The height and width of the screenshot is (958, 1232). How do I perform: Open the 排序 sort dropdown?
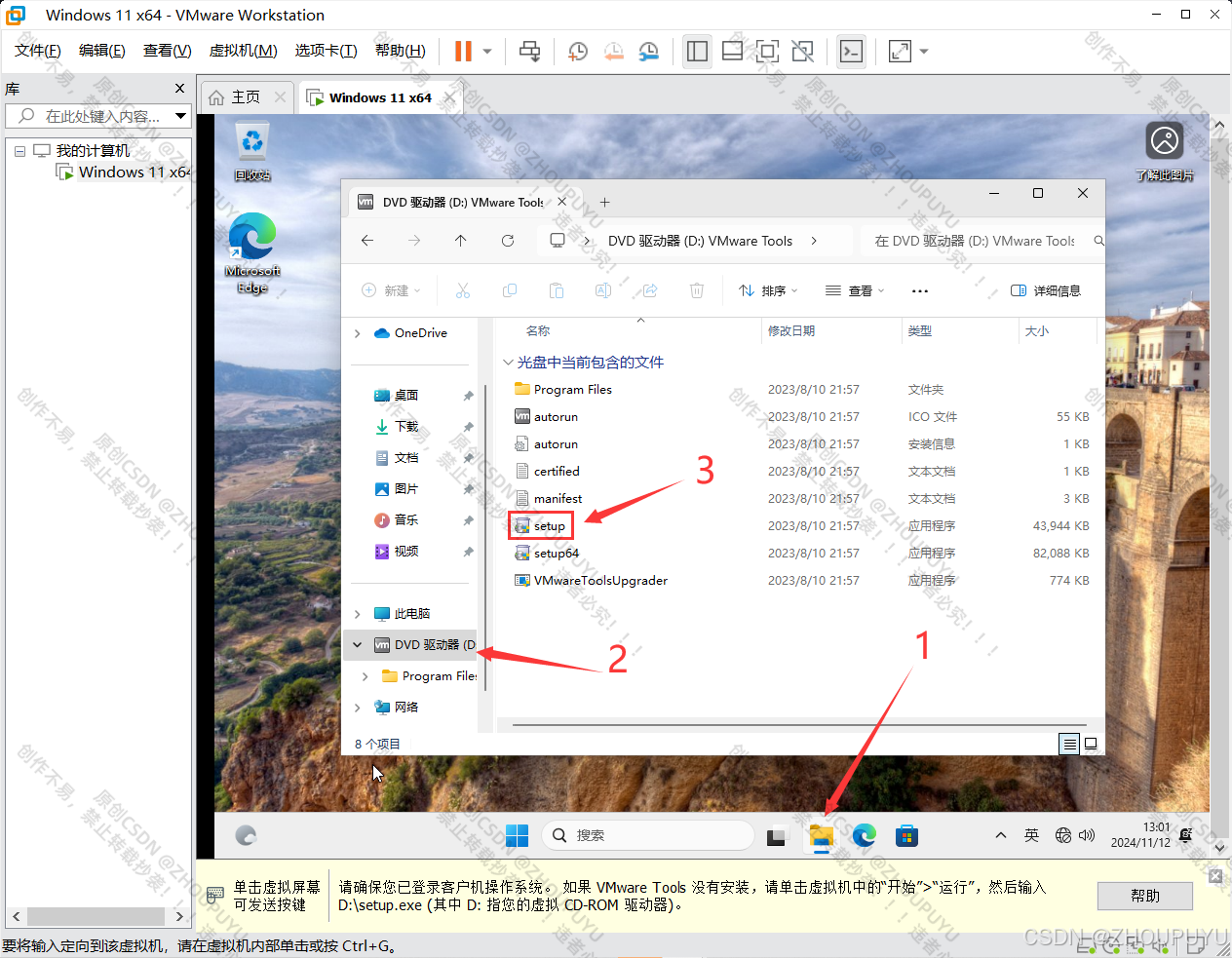tap(768, 290)
